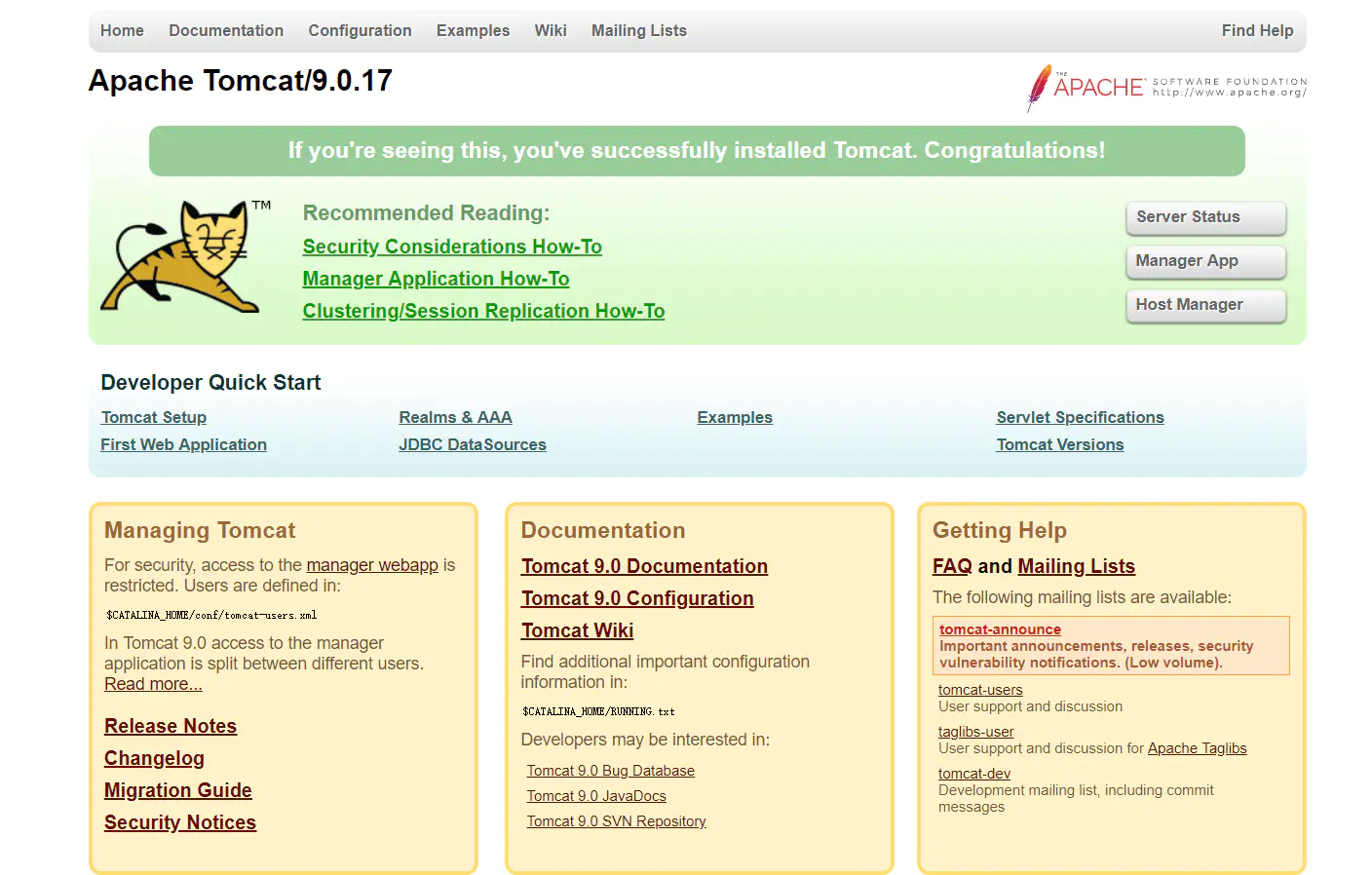Open the Apache Software Foundation logo
Viewport: 1372px width, 875px height.
tap(1166, 88)
